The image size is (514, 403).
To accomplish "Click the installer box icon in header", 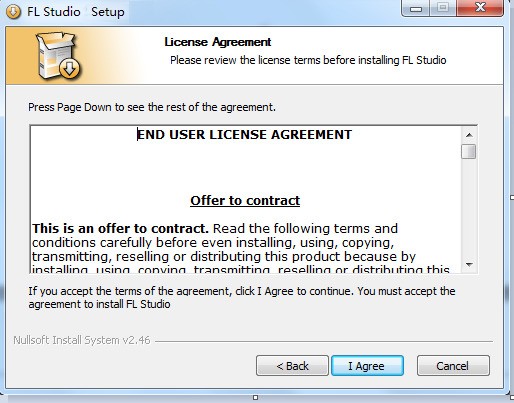I will (58, 56).
